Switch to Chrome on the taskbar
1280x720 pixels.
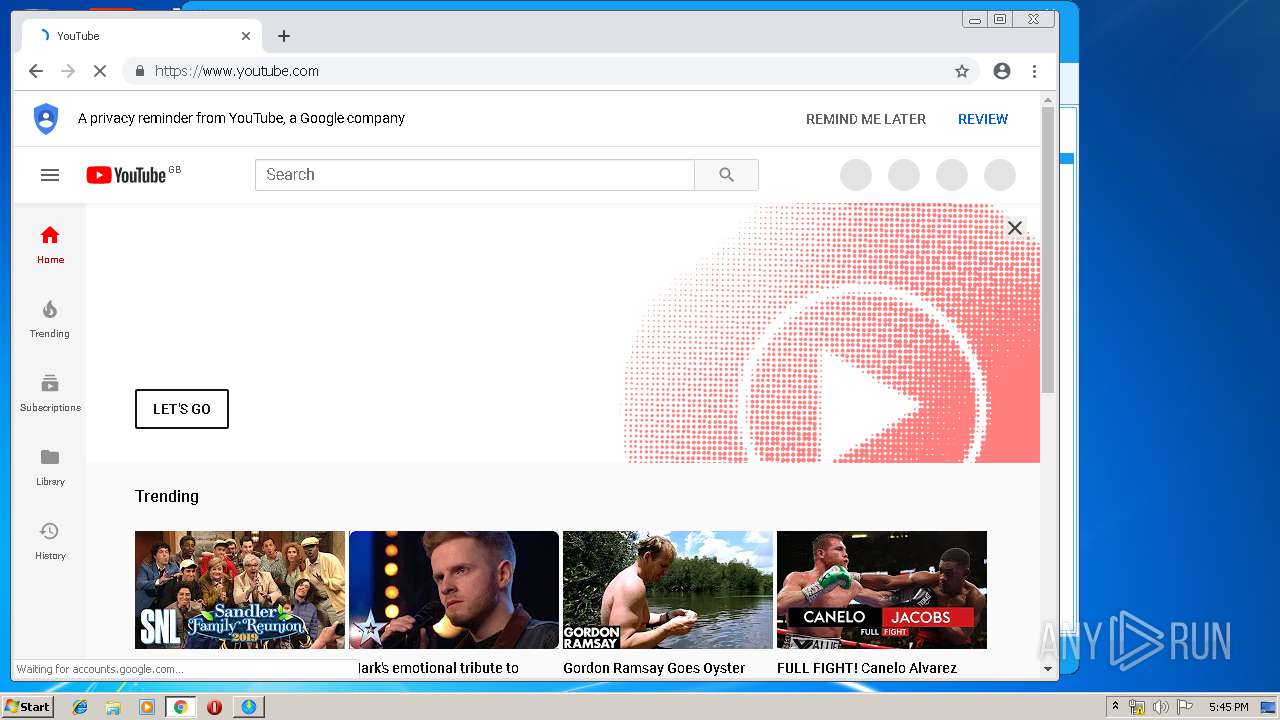[x=181, y=707]
